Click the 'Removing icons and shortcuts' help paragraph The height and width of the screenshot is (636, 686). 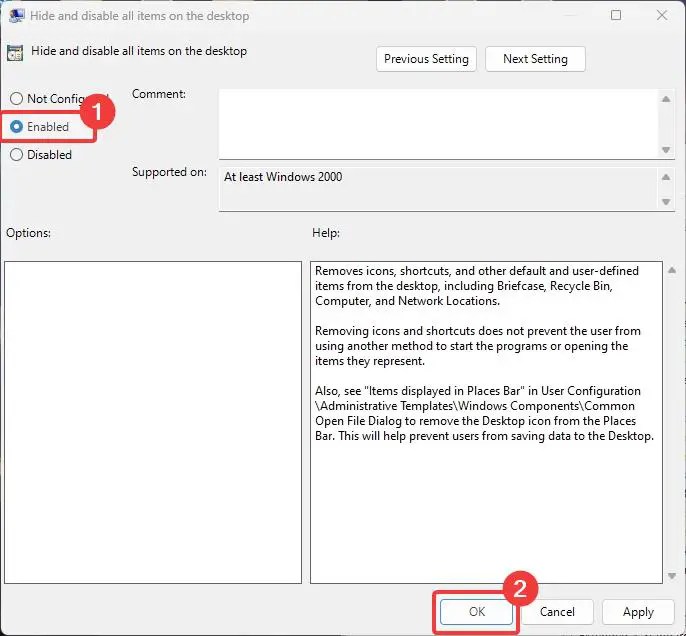pyautogui.click(x=477, y=346)
